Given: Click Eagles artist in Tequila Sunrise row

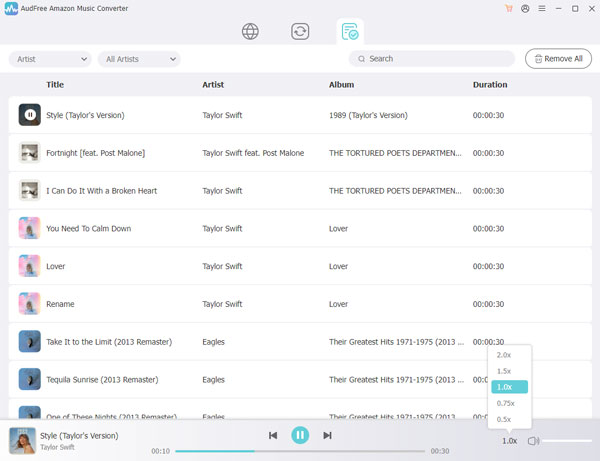Looking at the screenshot, I should (214, 380).
